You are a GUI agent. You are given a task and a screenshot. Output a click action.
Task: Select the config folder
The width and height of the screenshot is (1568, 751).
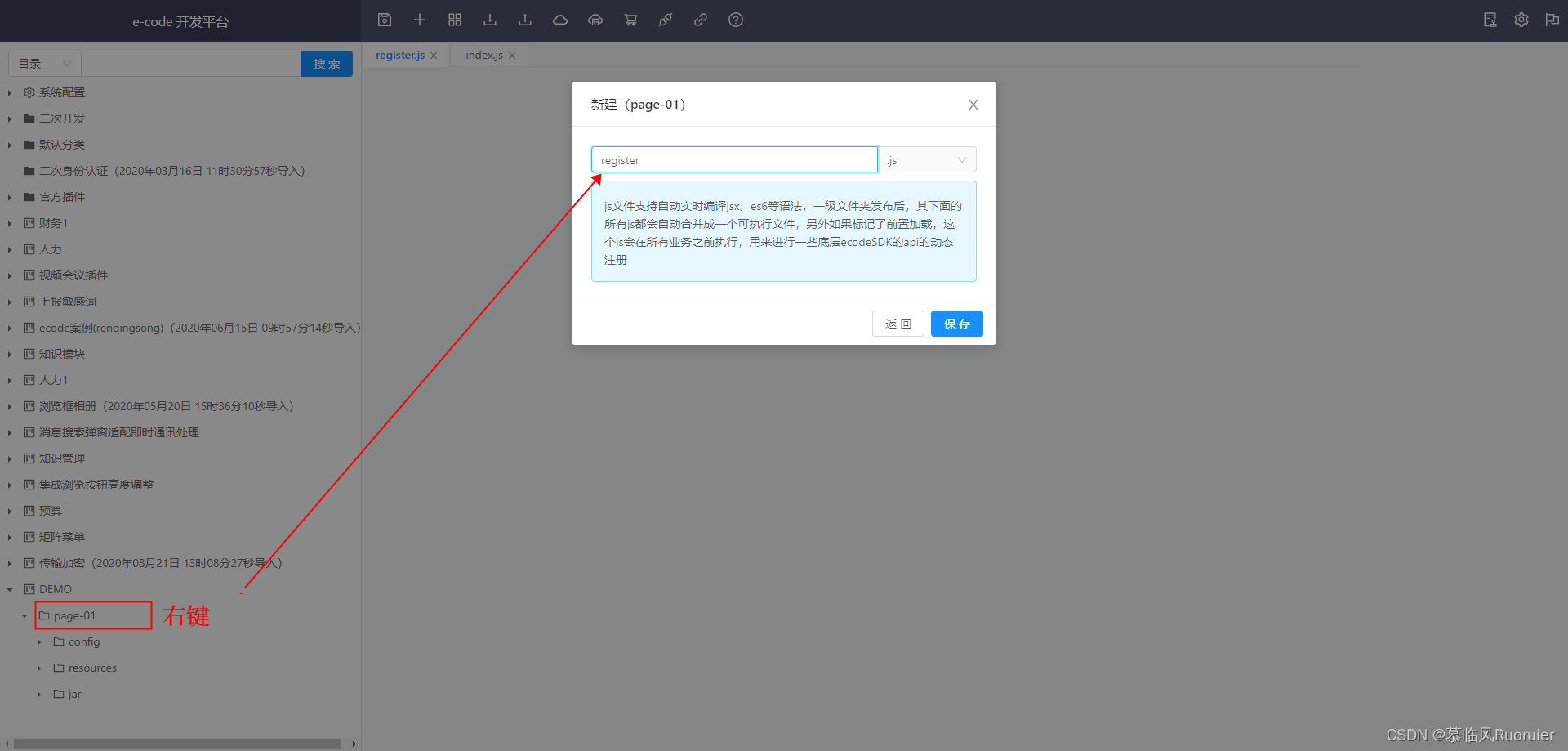(x=84, y=641)
